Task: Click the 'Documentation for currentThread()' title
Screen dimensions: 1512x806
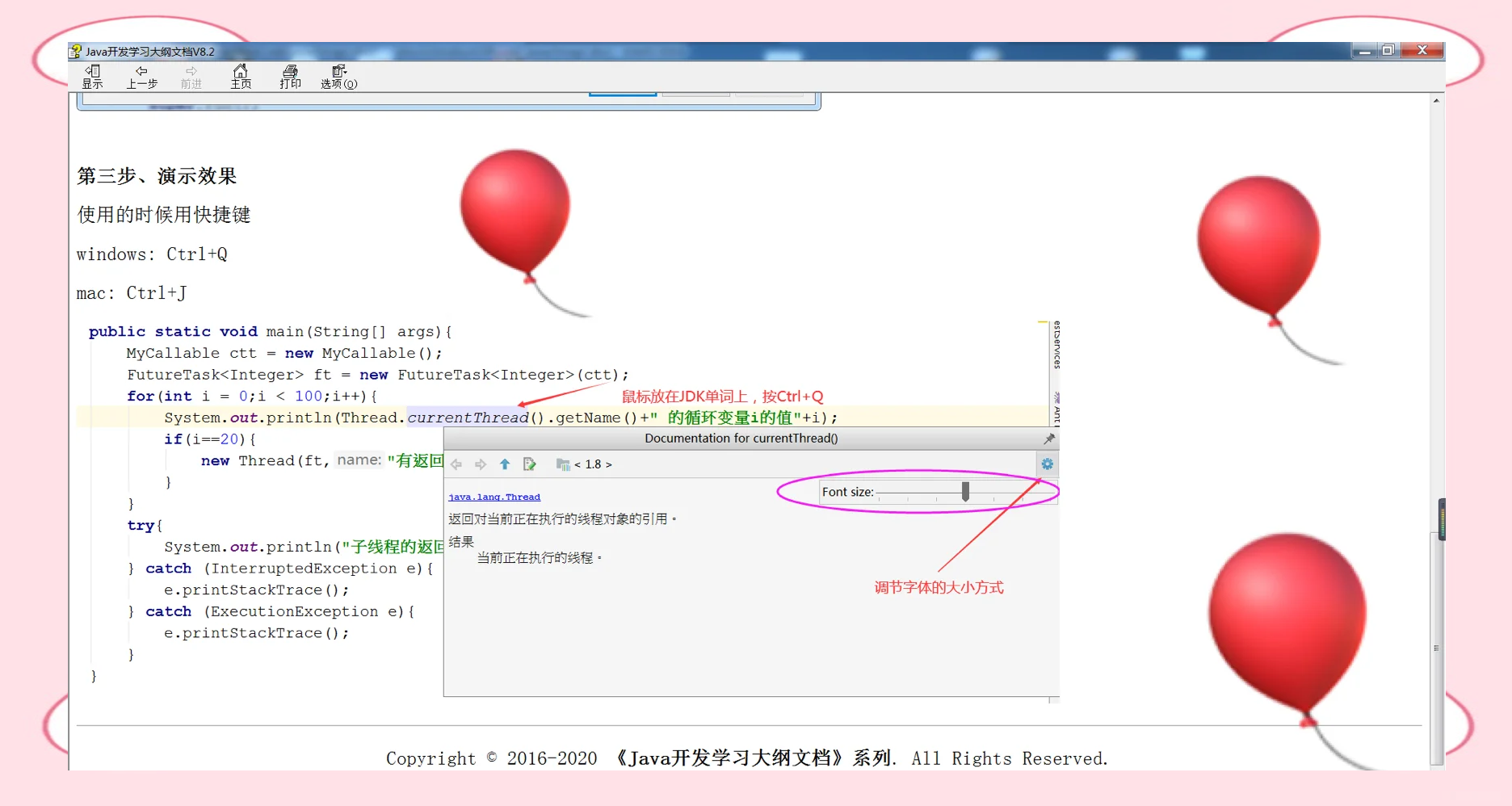Action: point(741,439)
